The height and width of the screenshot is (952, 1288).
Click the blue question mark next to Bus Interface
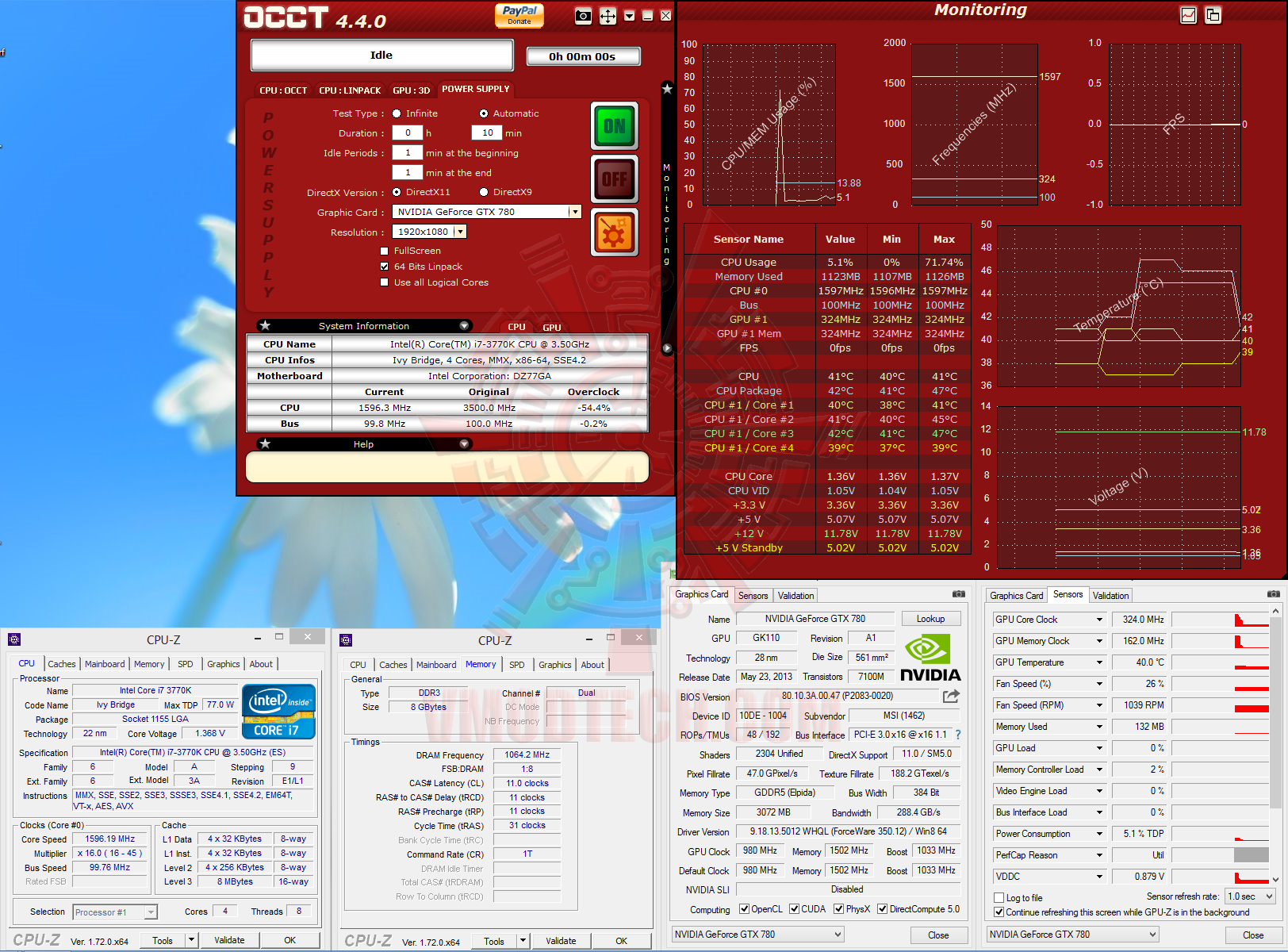click(958, 735)
